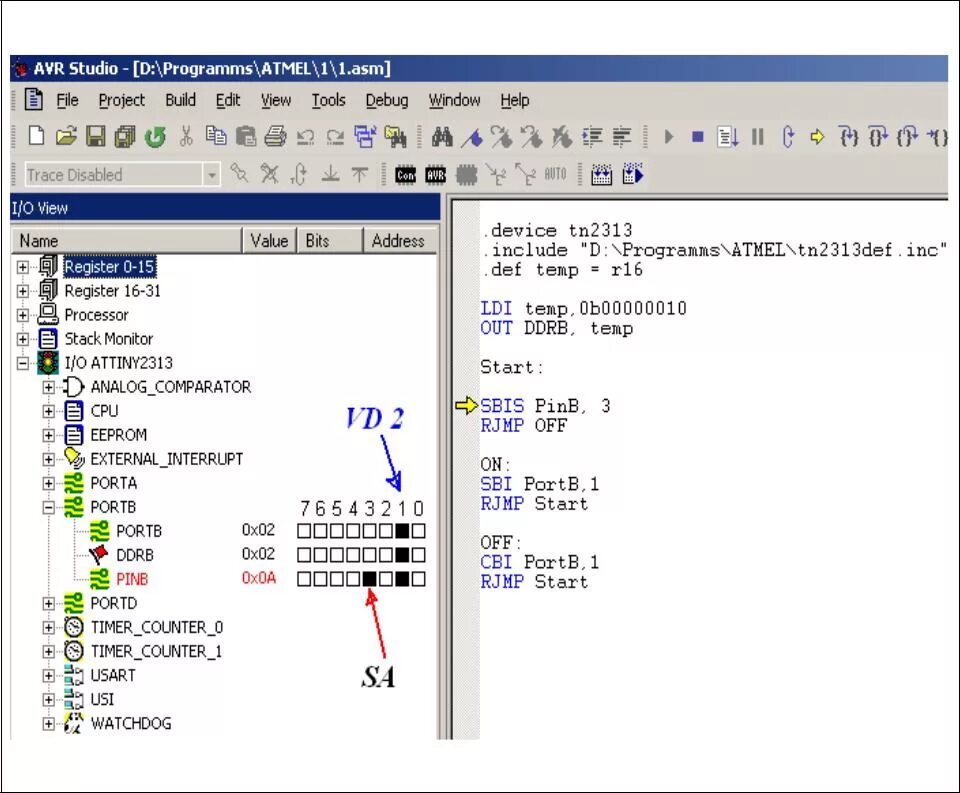Click the Copy icon in the toolbar
Viewport: 960px width, 793px height.
(x=216, y=135)
